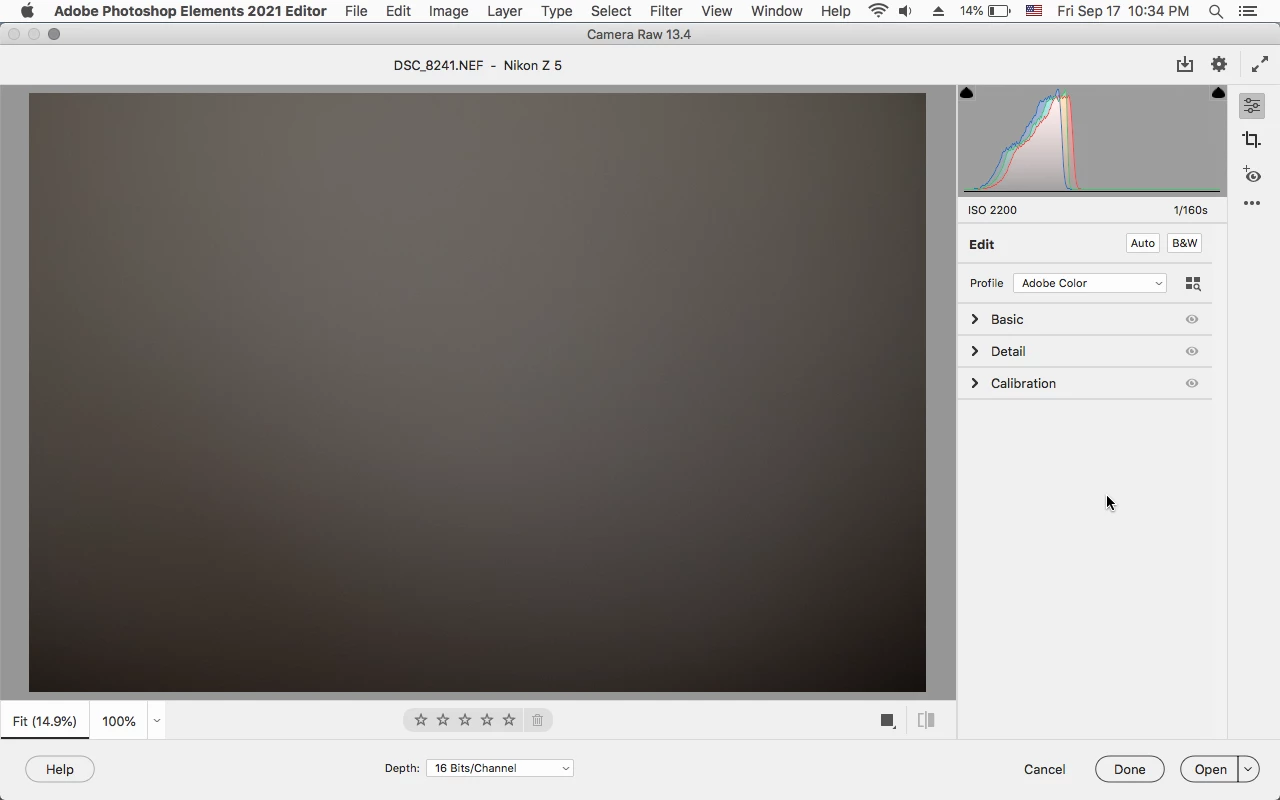Screen dimensions: 1280x800
Task: Open Camera Raw preferences gear icon
Action: click(x=1219, y=65)
